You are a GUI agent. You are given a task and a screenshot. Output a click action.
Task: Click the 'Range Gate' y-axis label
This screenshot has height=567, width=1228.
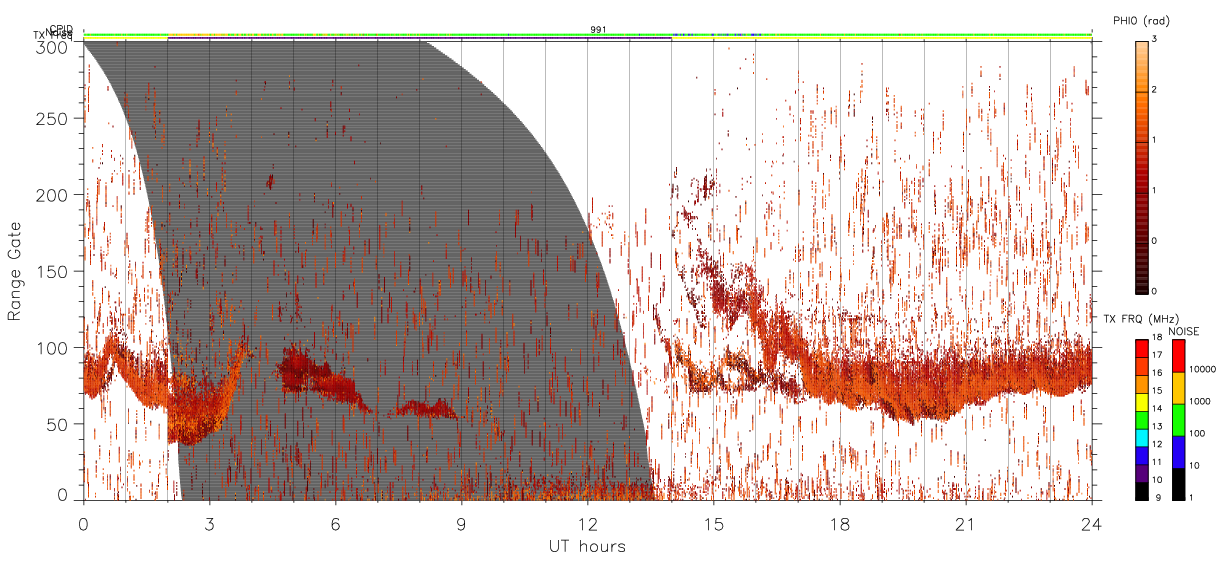pos(15,272)
